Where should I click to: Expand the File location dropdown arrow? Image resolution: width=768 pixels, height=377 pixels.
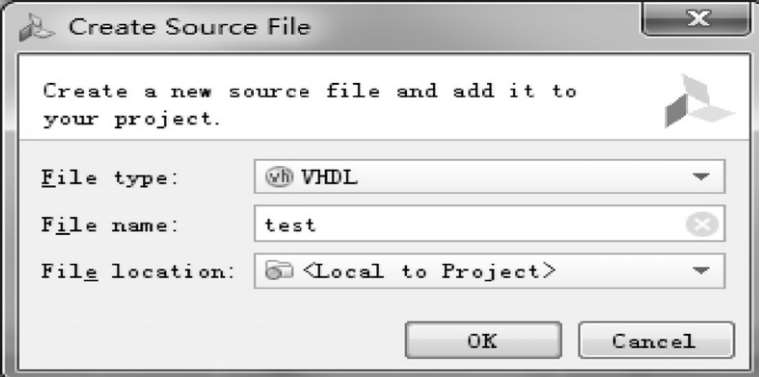click(702, 270)
